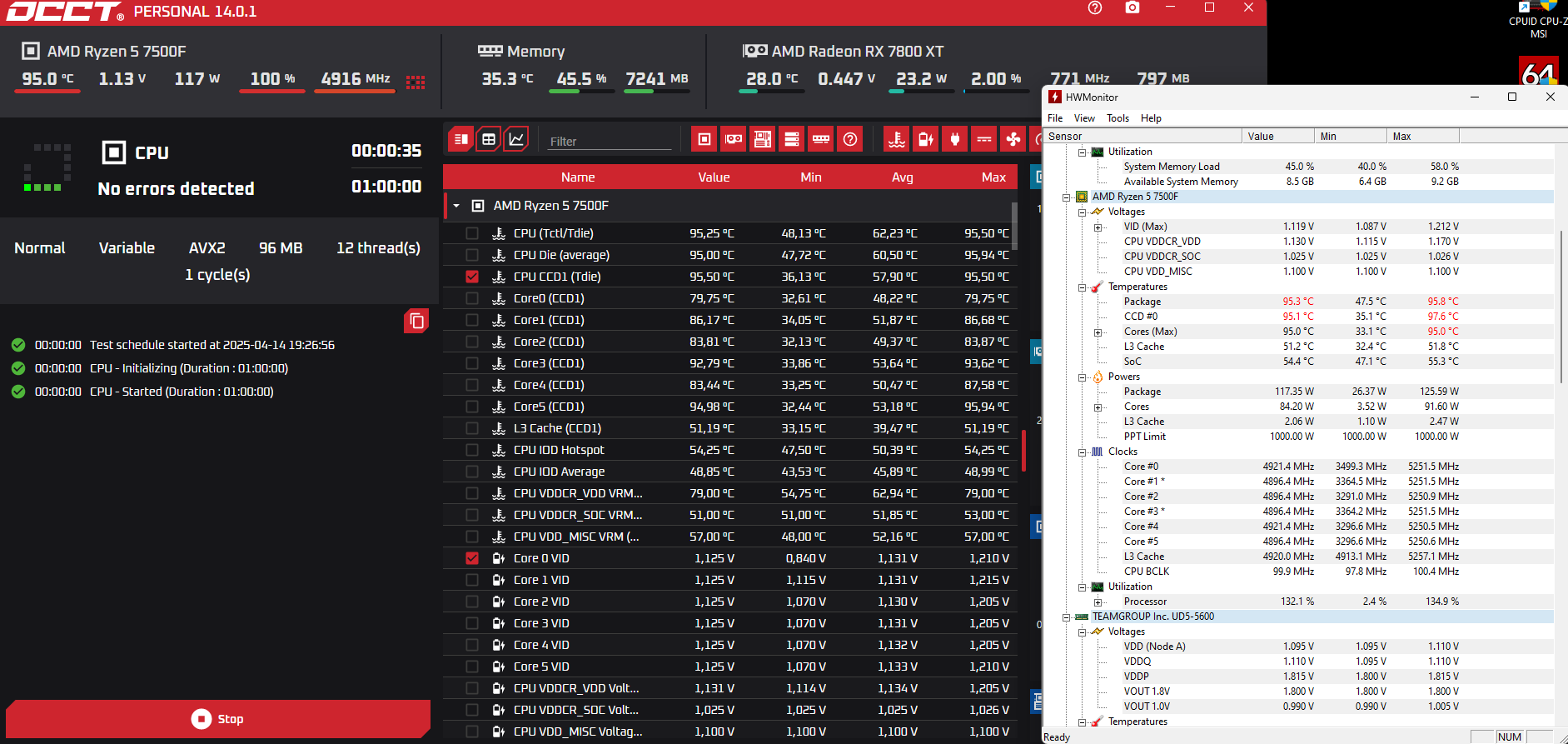Screen dimensions: 1568x744
Task: Collapse the Powers node in HWMonitor
Action: click(x=1082, y=377)
